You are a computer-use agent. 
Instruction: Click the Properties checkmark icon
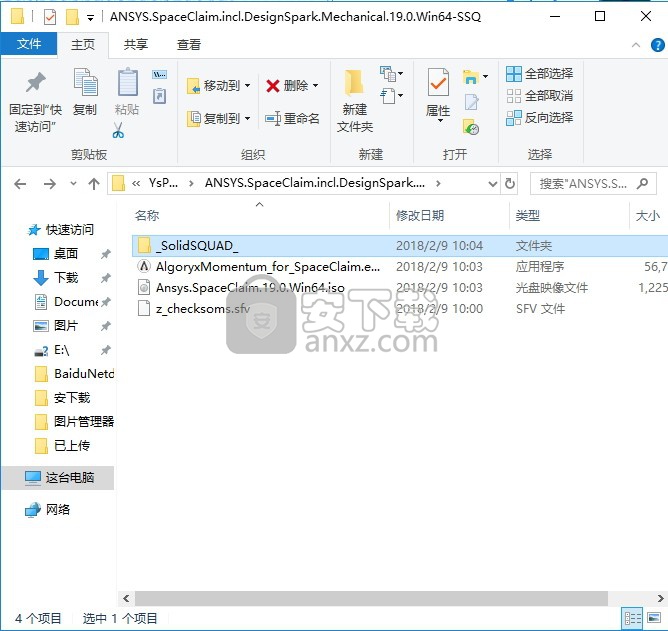(x=438, y=82)
